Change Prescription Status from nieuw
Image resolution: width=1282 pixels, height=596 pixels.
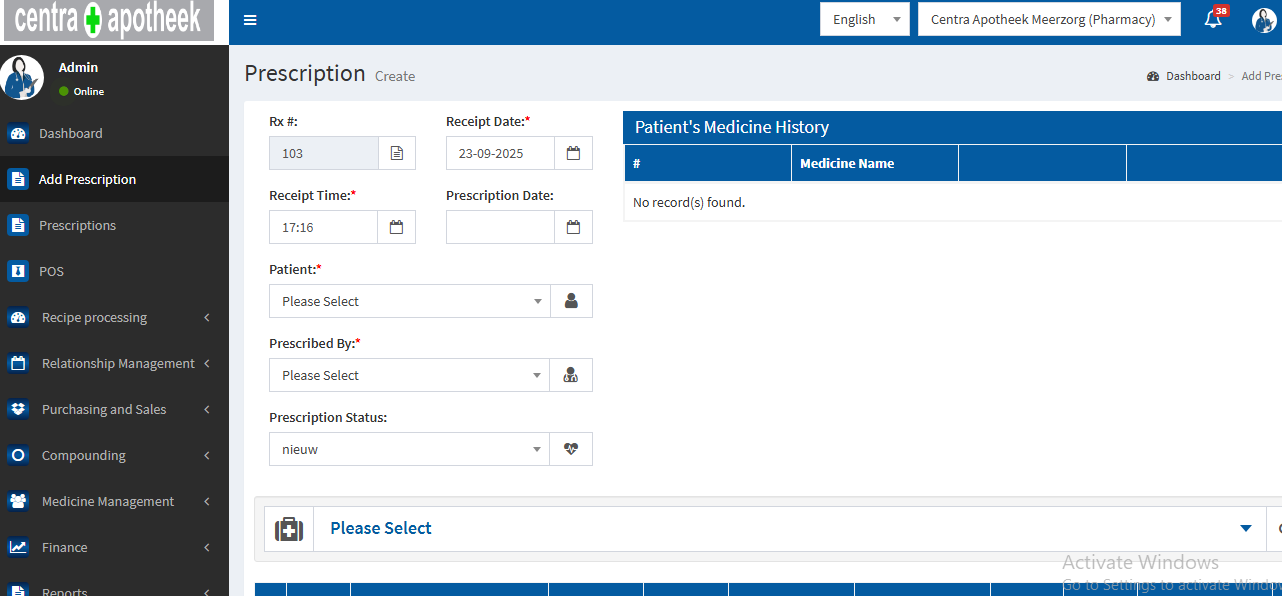coord(409,449)
